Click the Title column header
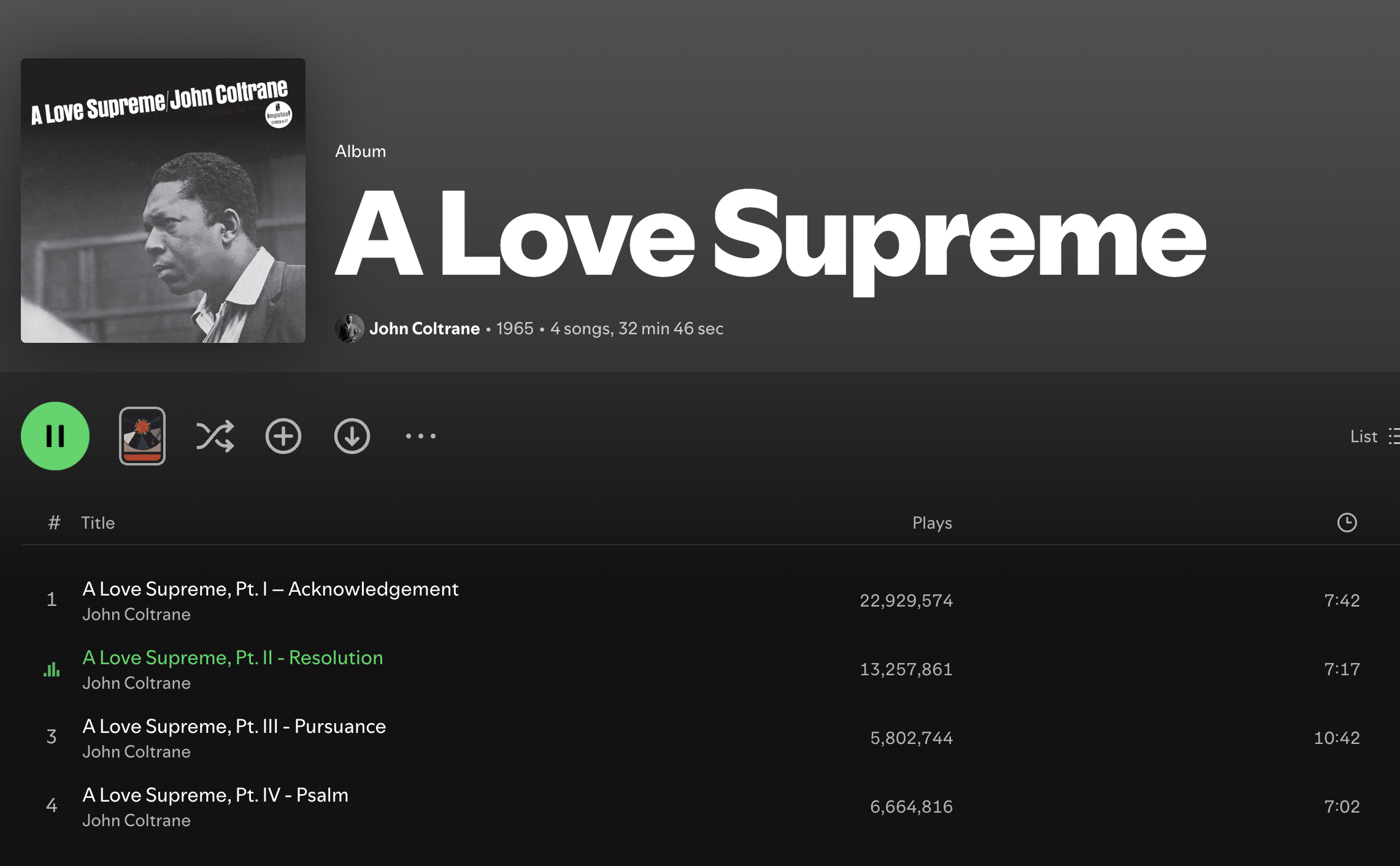 [x=98, y=523]
